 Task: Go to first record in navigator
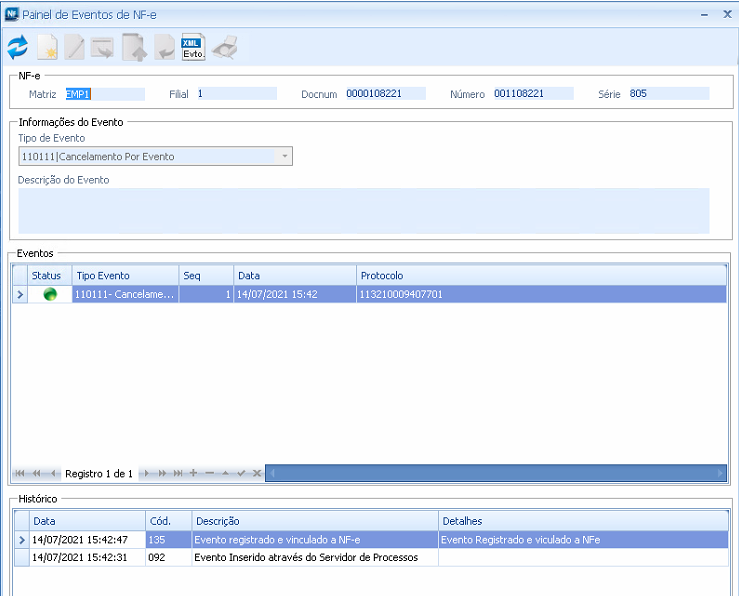click(21, 473)
